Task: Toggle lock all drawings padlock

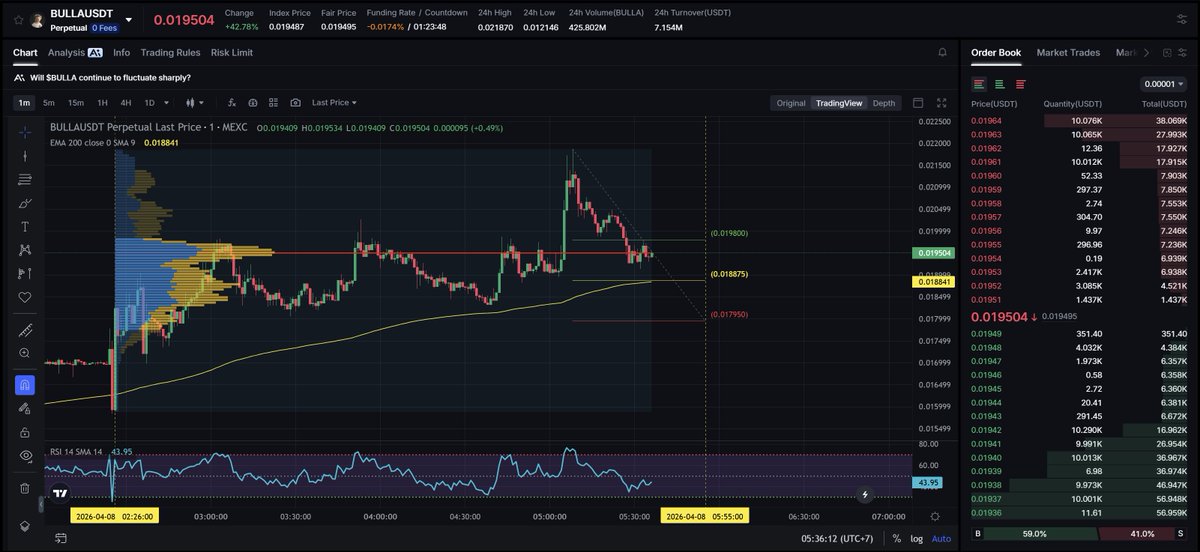Action: coord(25,432)
